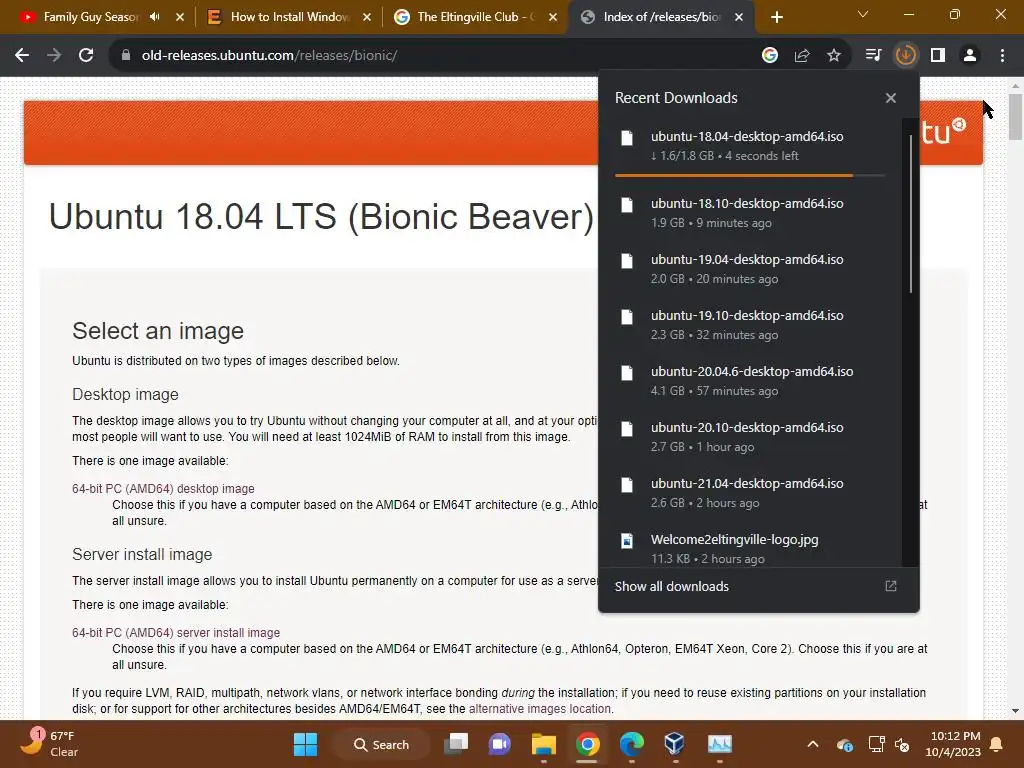
Task: Click the downloads list scrollbar
Action: (x=910, y=214)
